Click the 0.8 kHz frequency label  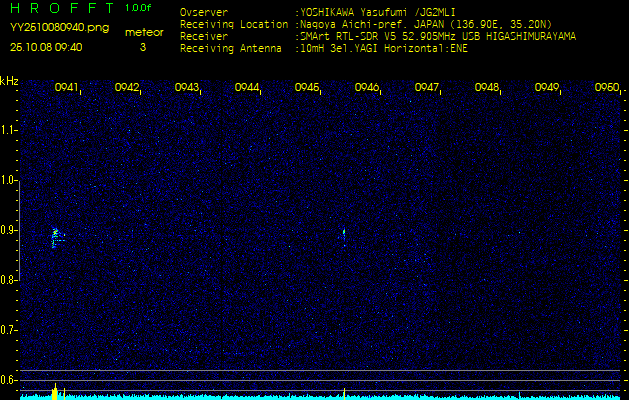8,280
